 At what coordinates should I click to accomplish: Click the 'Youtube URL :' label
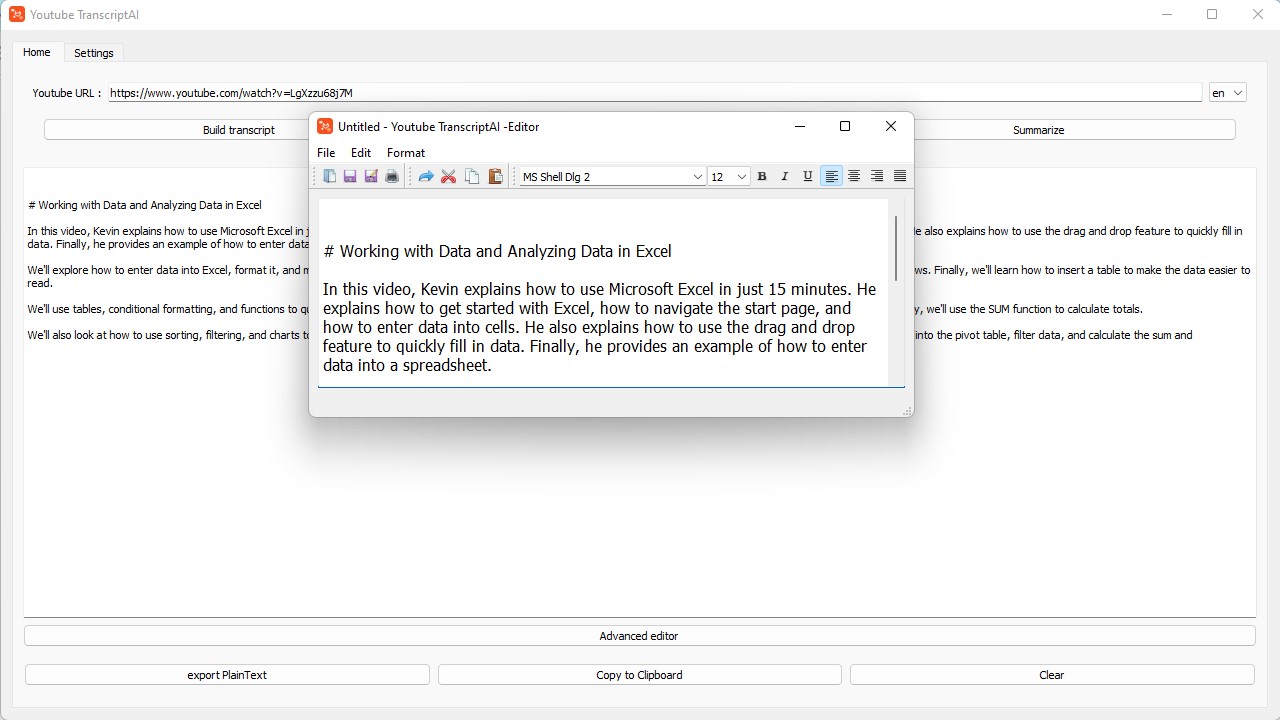[67, 93]
